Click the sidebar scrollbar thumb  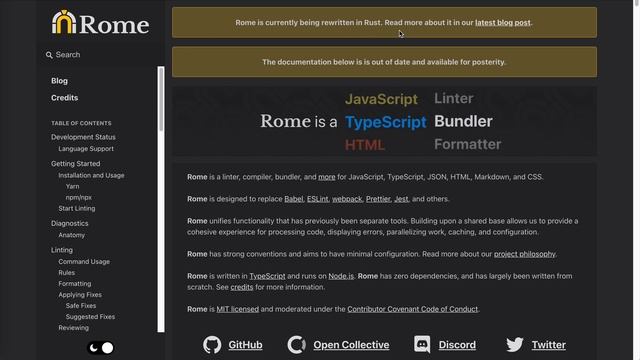coord(161,99)
